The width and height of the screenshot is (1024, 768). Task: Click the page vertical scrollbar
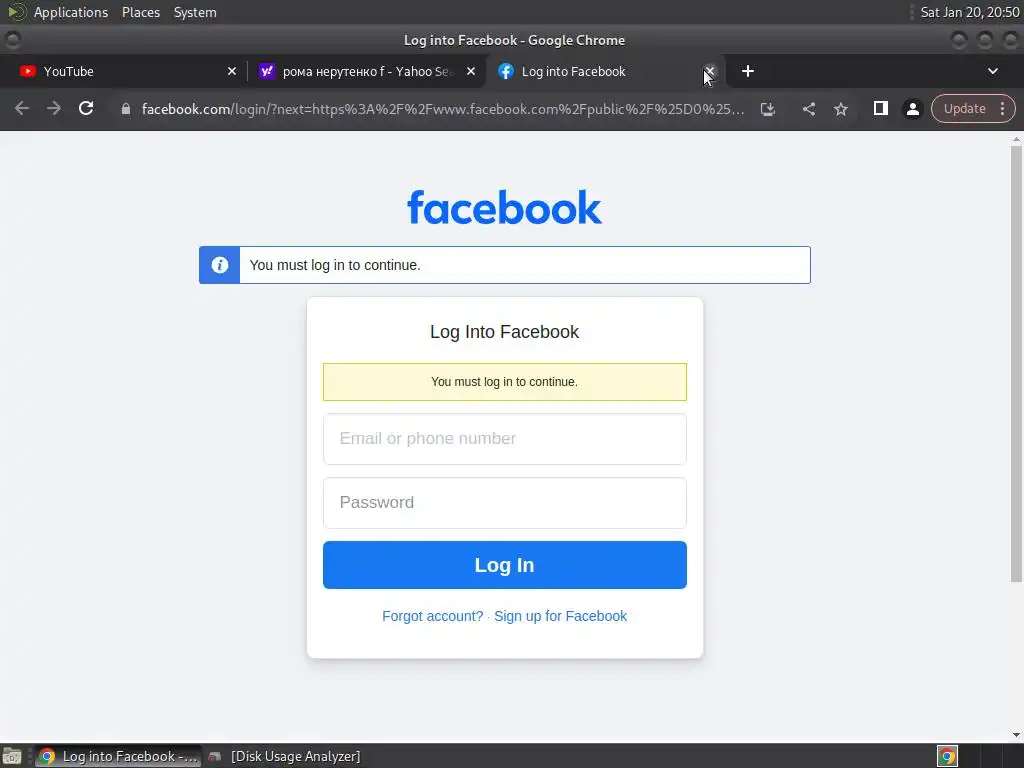click(1016, 364)
